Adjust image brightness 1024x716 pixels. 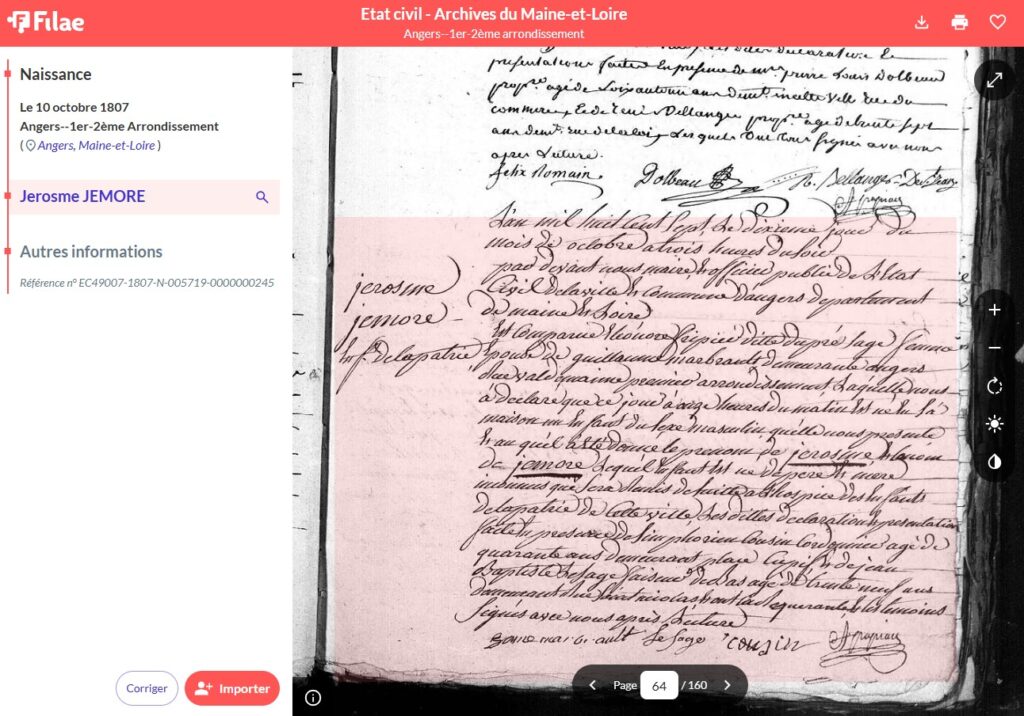[x=994, y=424]
